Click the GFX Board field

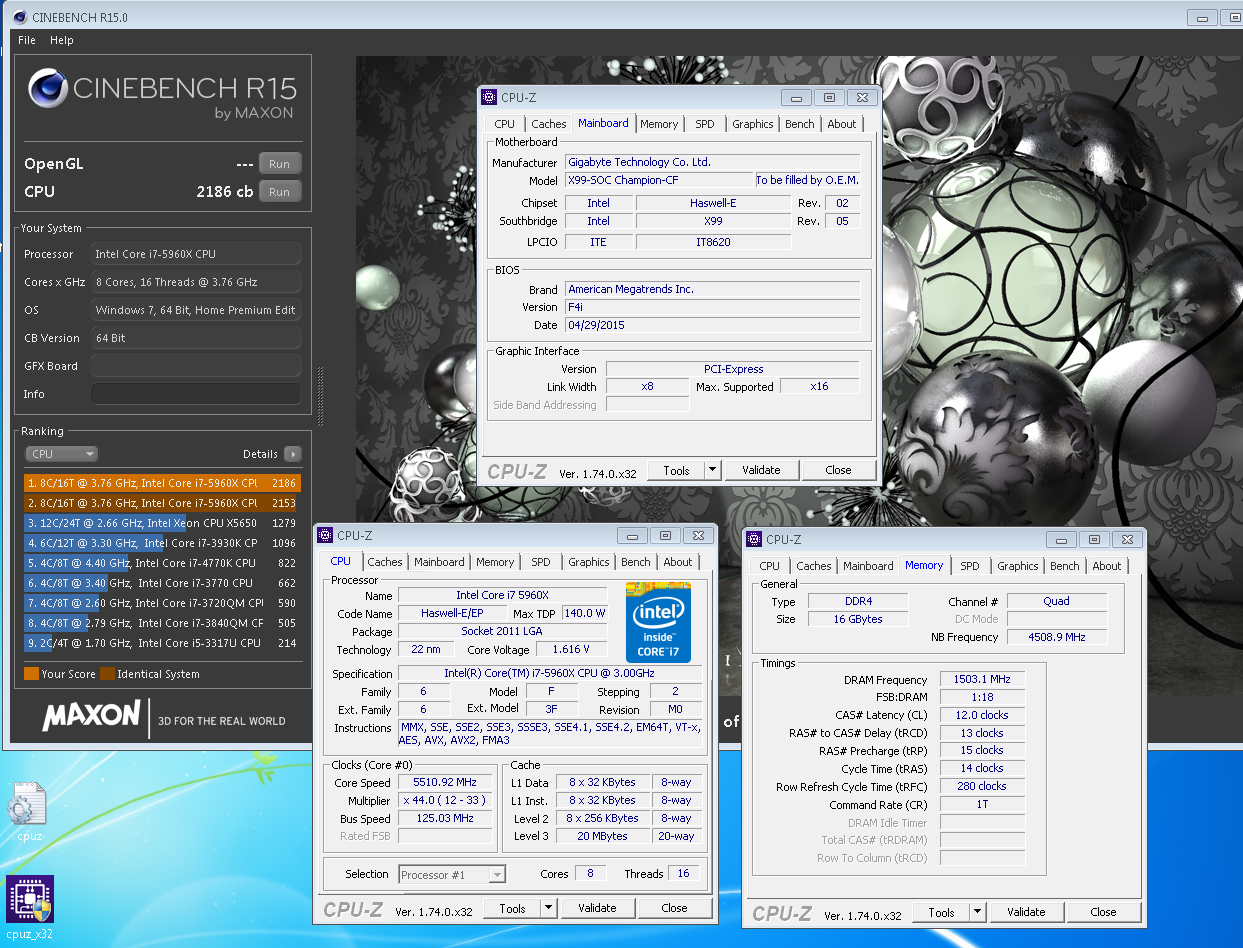click(x=196, y=366)
